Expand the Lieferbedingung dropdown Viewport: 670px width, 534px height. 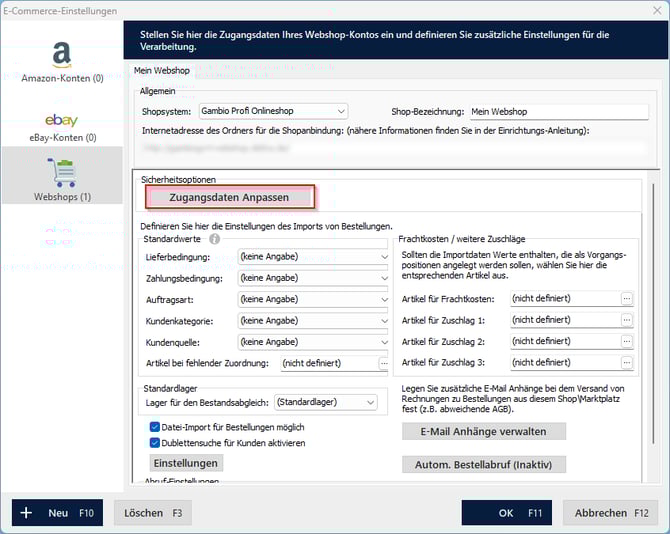coord(313,257)
